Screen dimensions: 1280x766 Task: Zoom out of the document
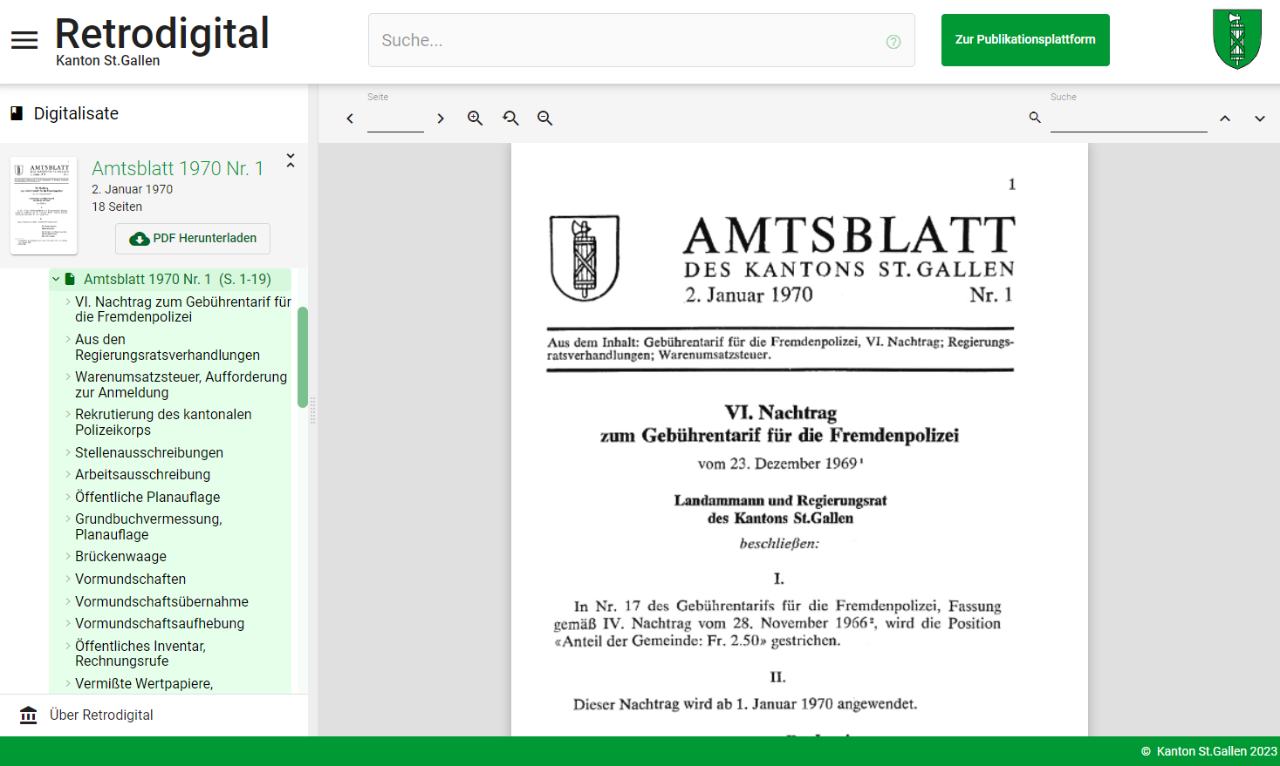[x=545, y=118]
